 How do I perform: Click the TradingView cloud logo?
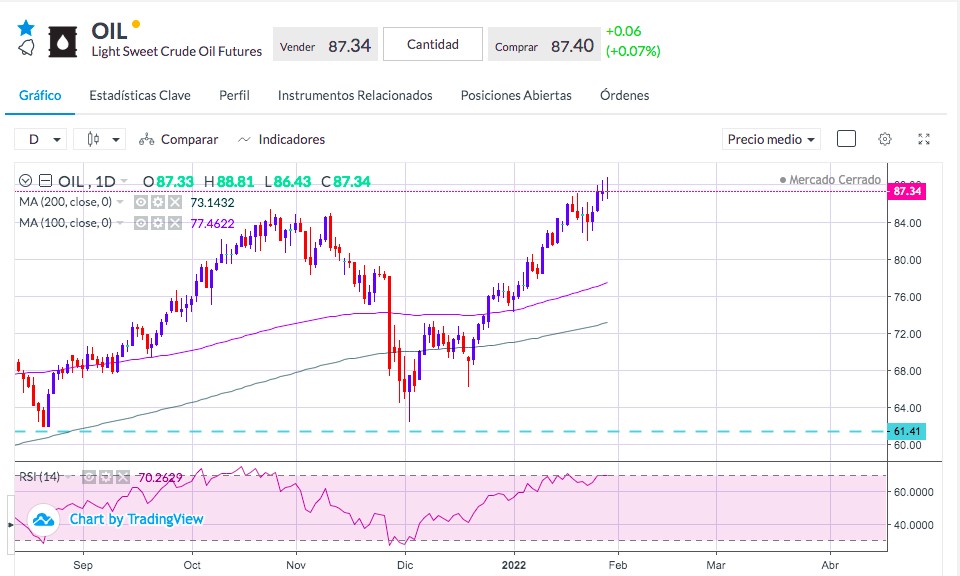click(43, 520)
